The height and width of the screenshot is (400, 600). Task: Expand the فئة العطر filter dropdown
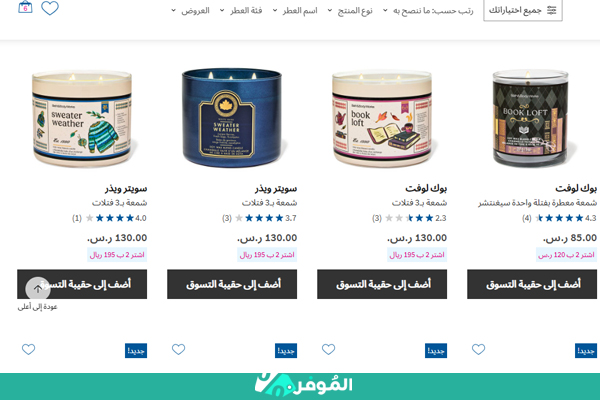(x=241, y=11)
